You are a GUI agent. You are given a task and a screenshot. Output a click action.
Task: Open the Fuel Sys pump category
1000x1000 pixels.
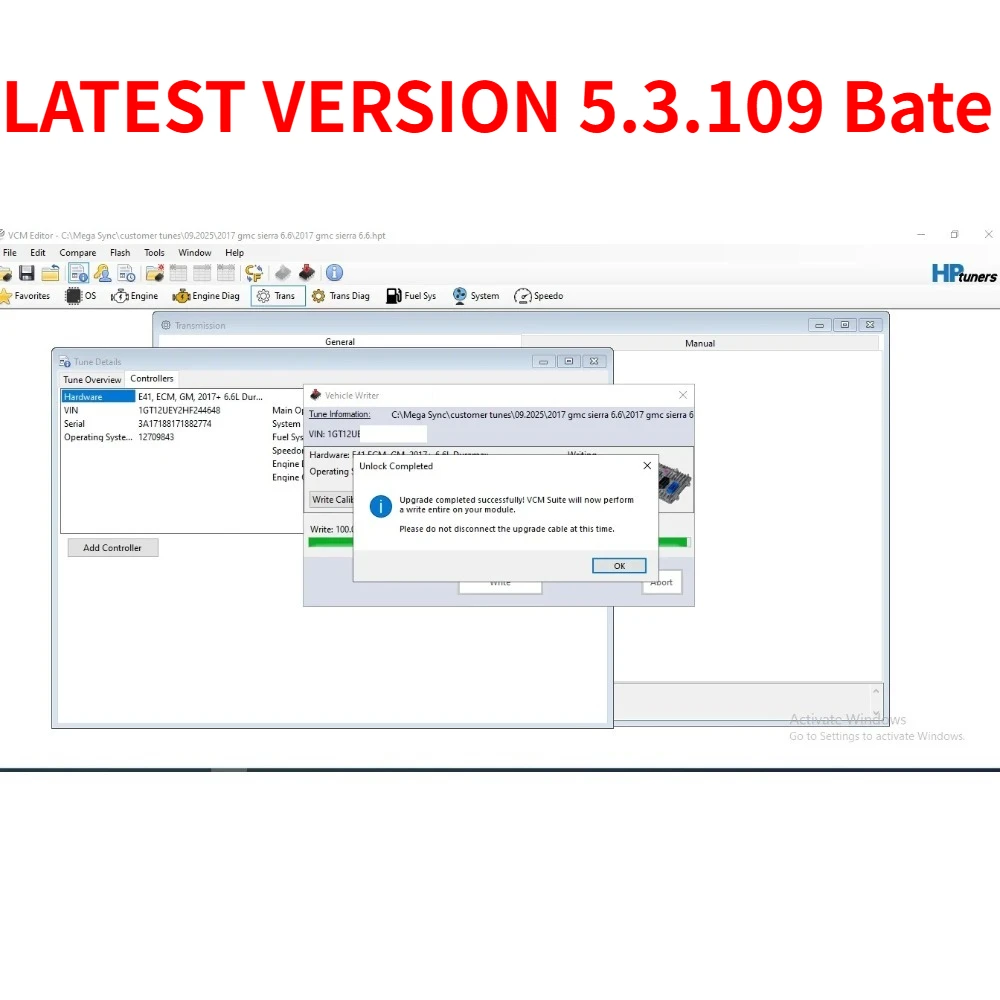411,296
